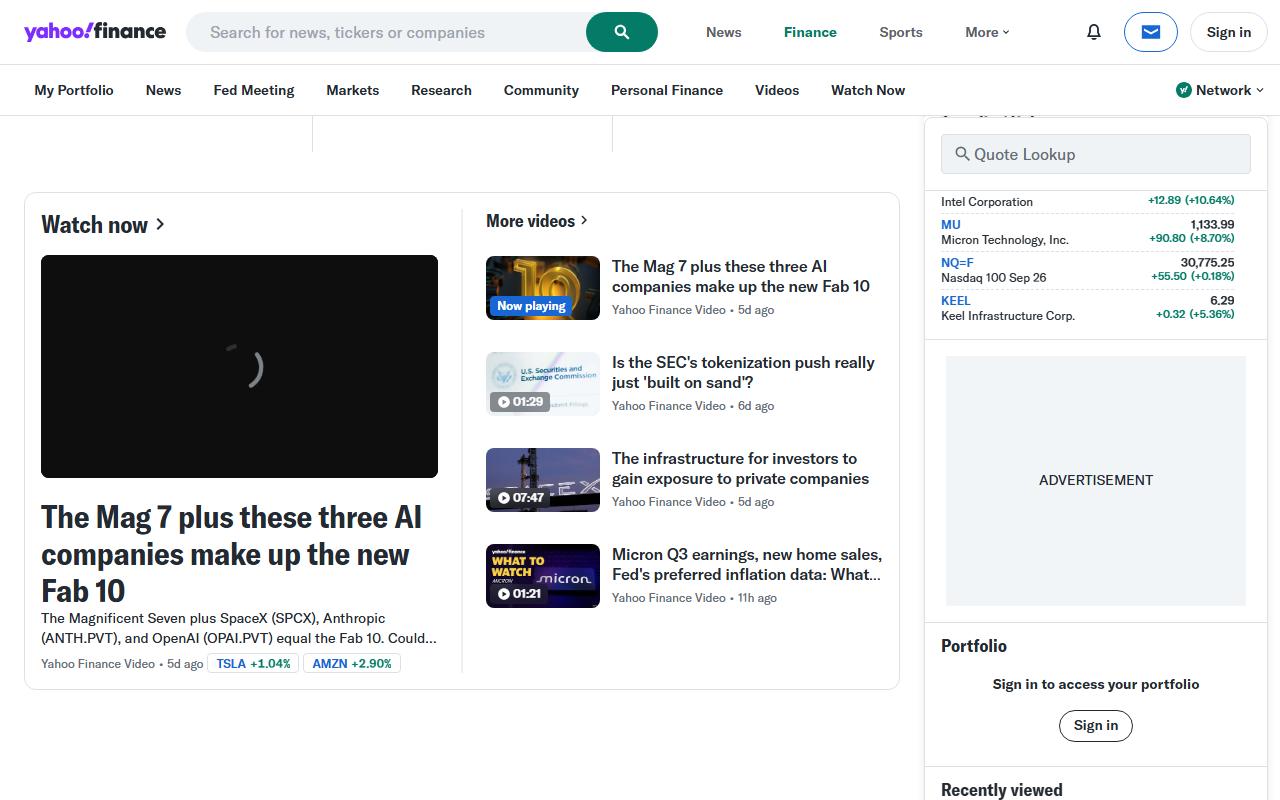Open Fed Meeting tab
The height and width of the screenshot is (800, 1280).
coord(254,90)
